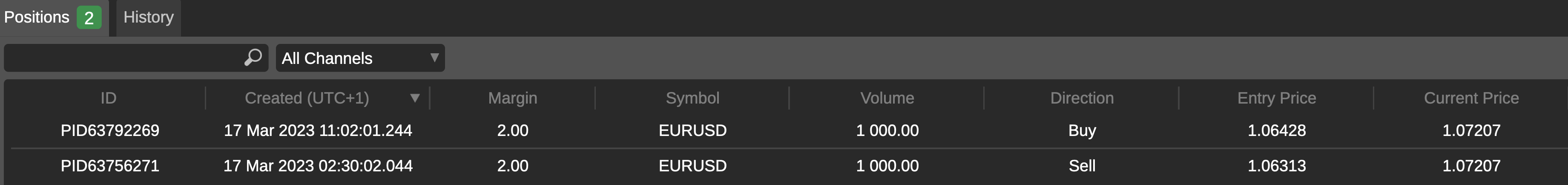The width and height of the screenshot is (1568, 185).
Task: Click the green positions count badge
Action: [x=89, y=17]
